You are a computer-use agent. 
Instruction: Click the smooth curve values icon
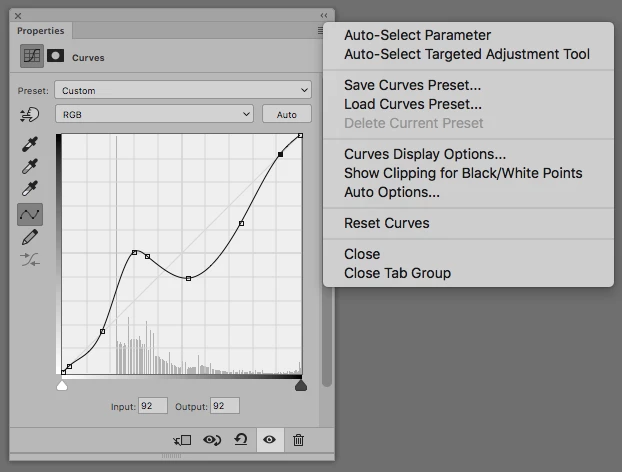pyautogui.click(x=30, y=260)
